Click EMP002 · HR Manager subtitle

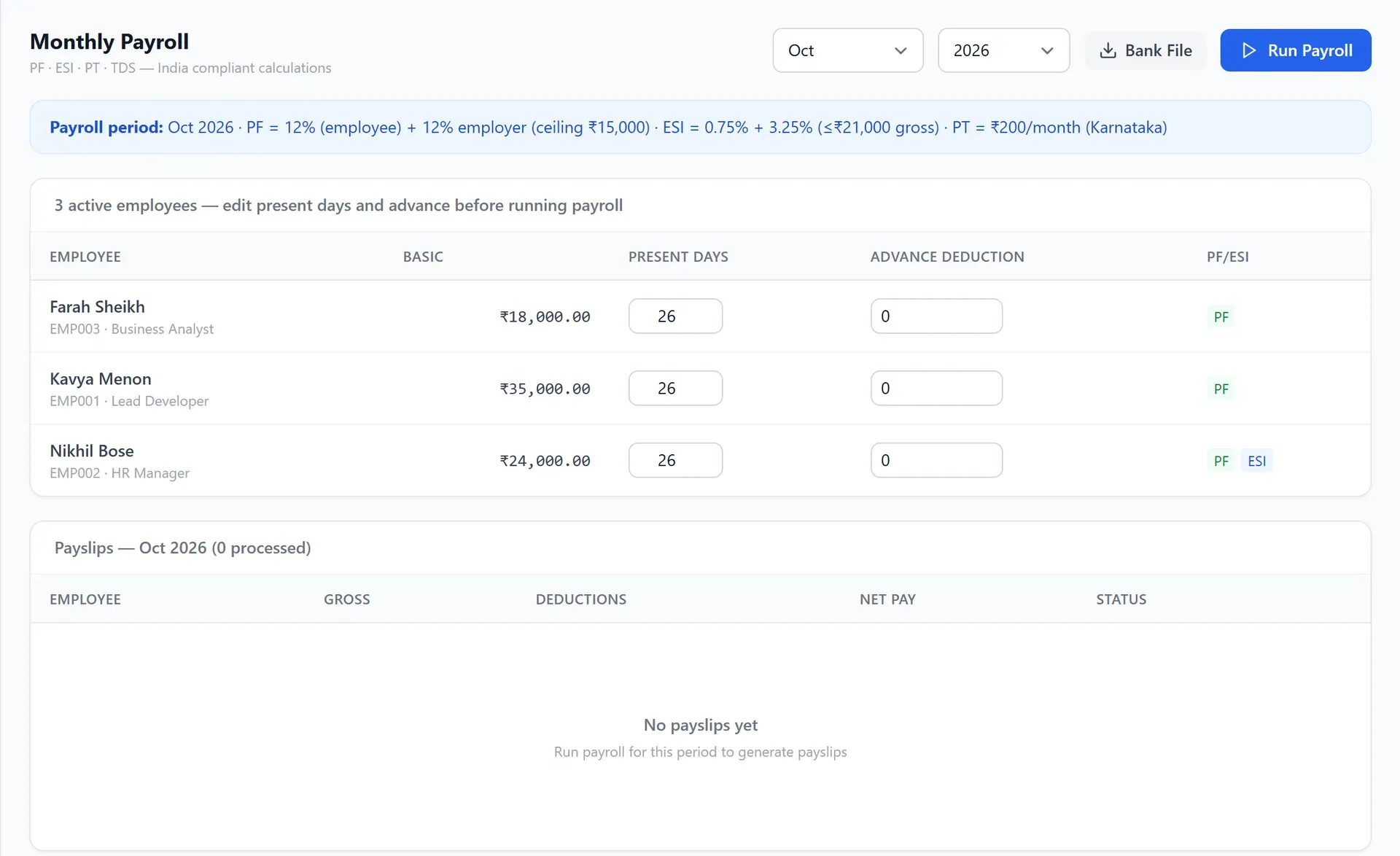coord(120,473)
